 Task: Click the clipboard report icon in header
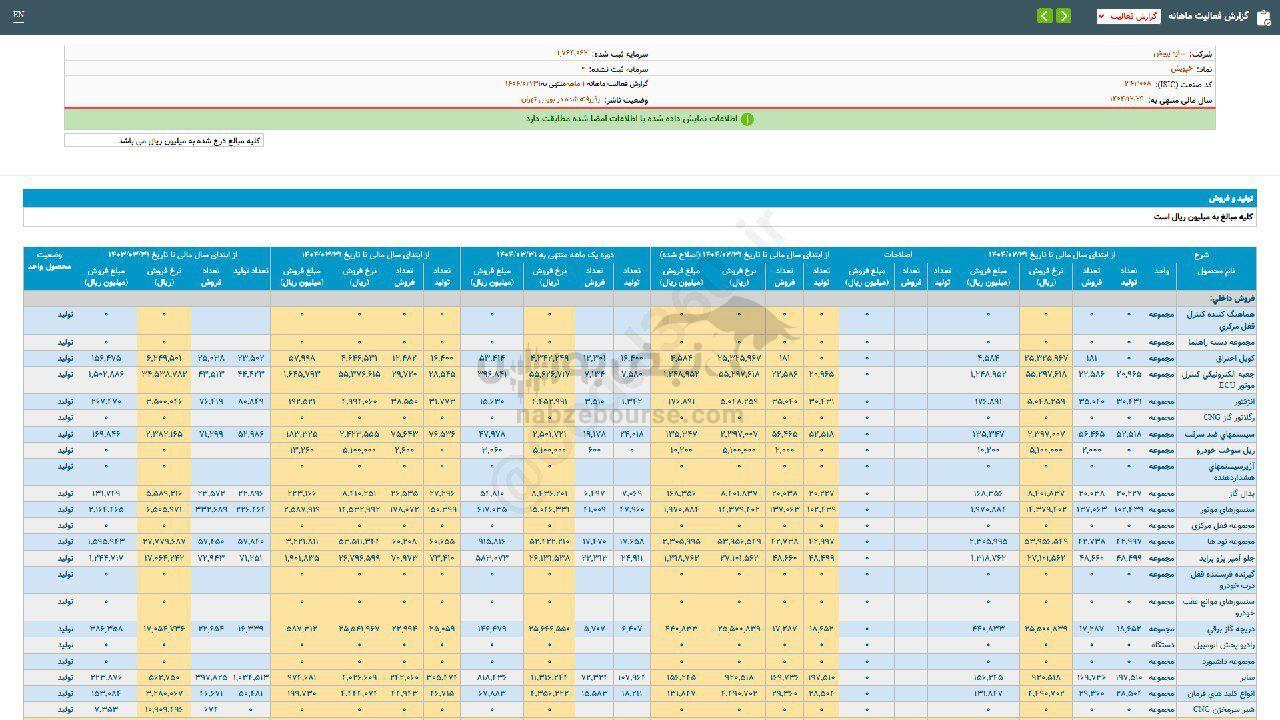click(x=1262, y=16)
